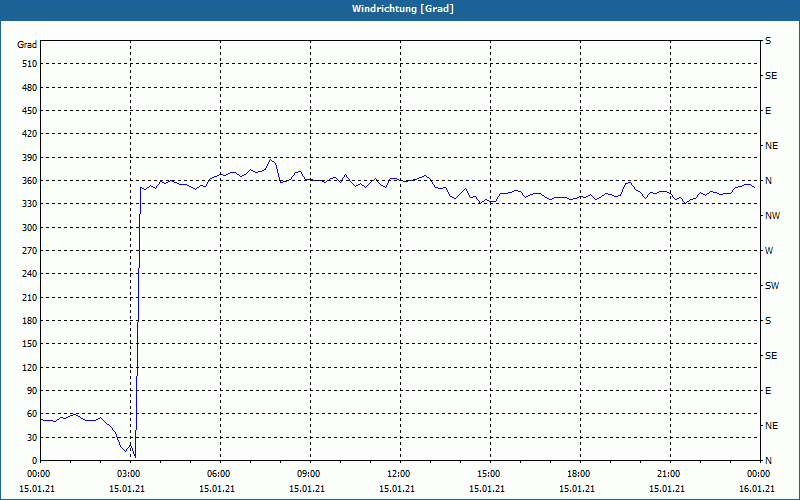
Task: Click the 420 y-axis value
Action: point(30,134)
